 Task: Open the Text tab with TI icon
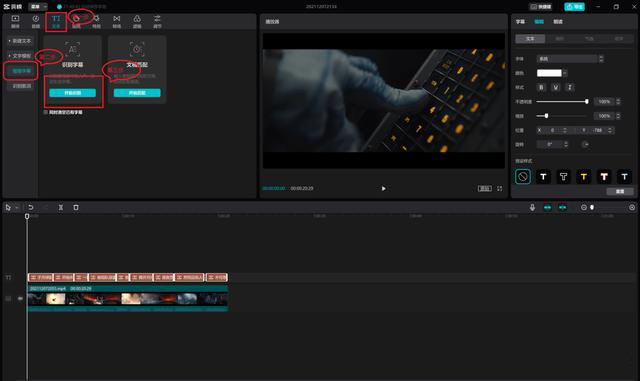56,21
